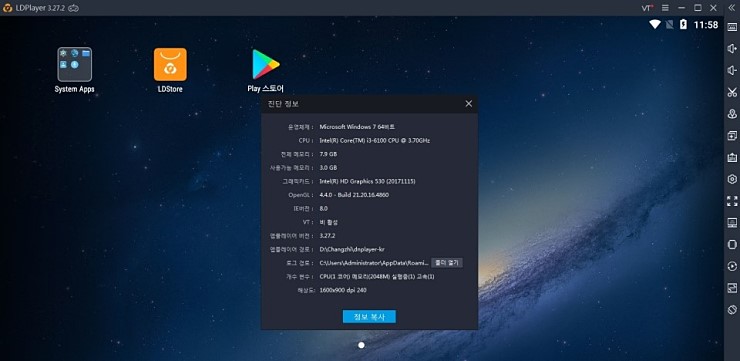Click the Wi-Fi status icon
The width and height of the screenshot is (740, 361).
655,25
